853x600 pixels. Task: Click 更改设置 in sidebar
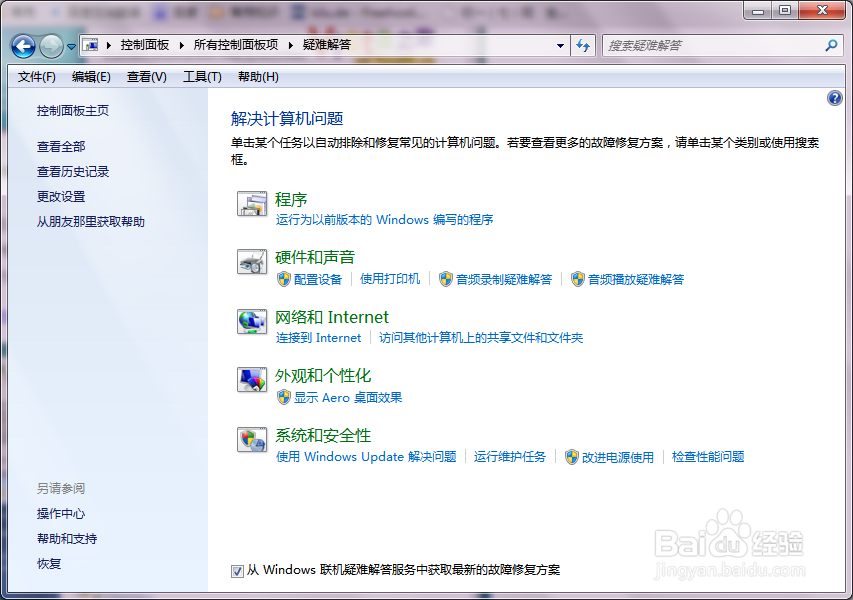61,197
